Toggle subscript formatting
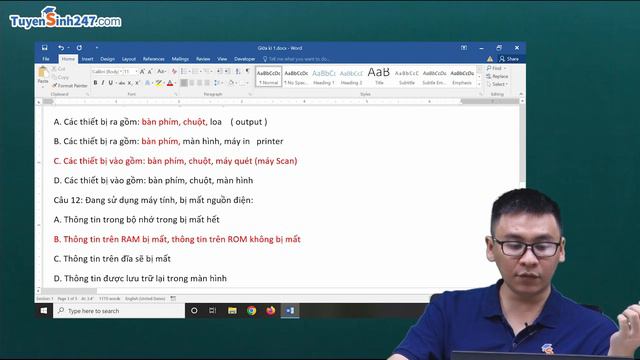This screenshot has height=360, width=640. tap(129, 83)
